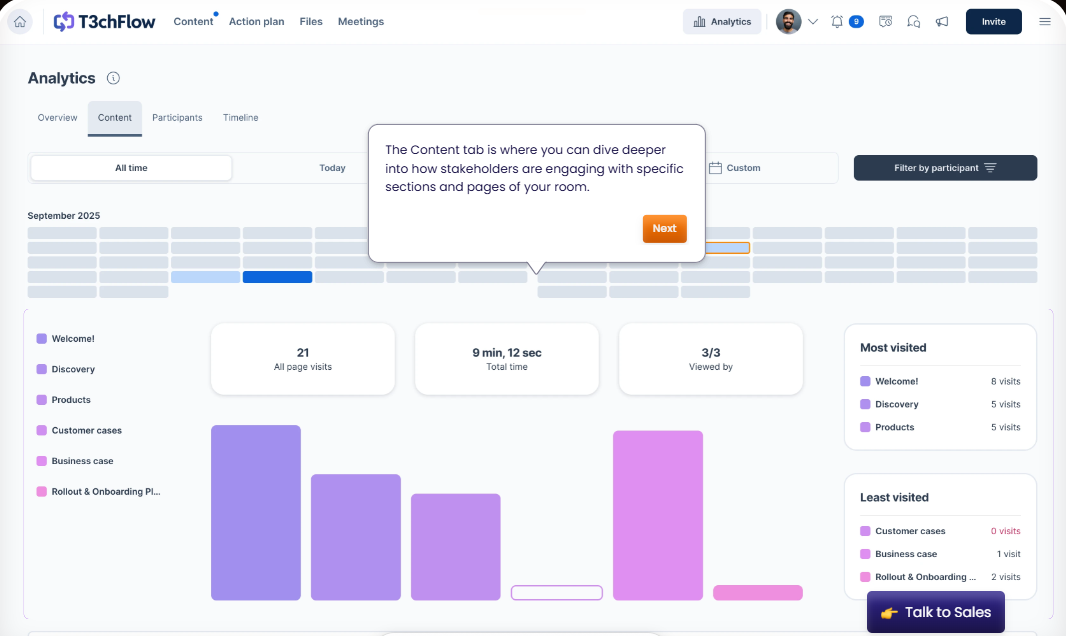The height and width of the screenshot is (636, 1066).
Task: Click Next in the tour tooltip
Action: click(664, 228)
